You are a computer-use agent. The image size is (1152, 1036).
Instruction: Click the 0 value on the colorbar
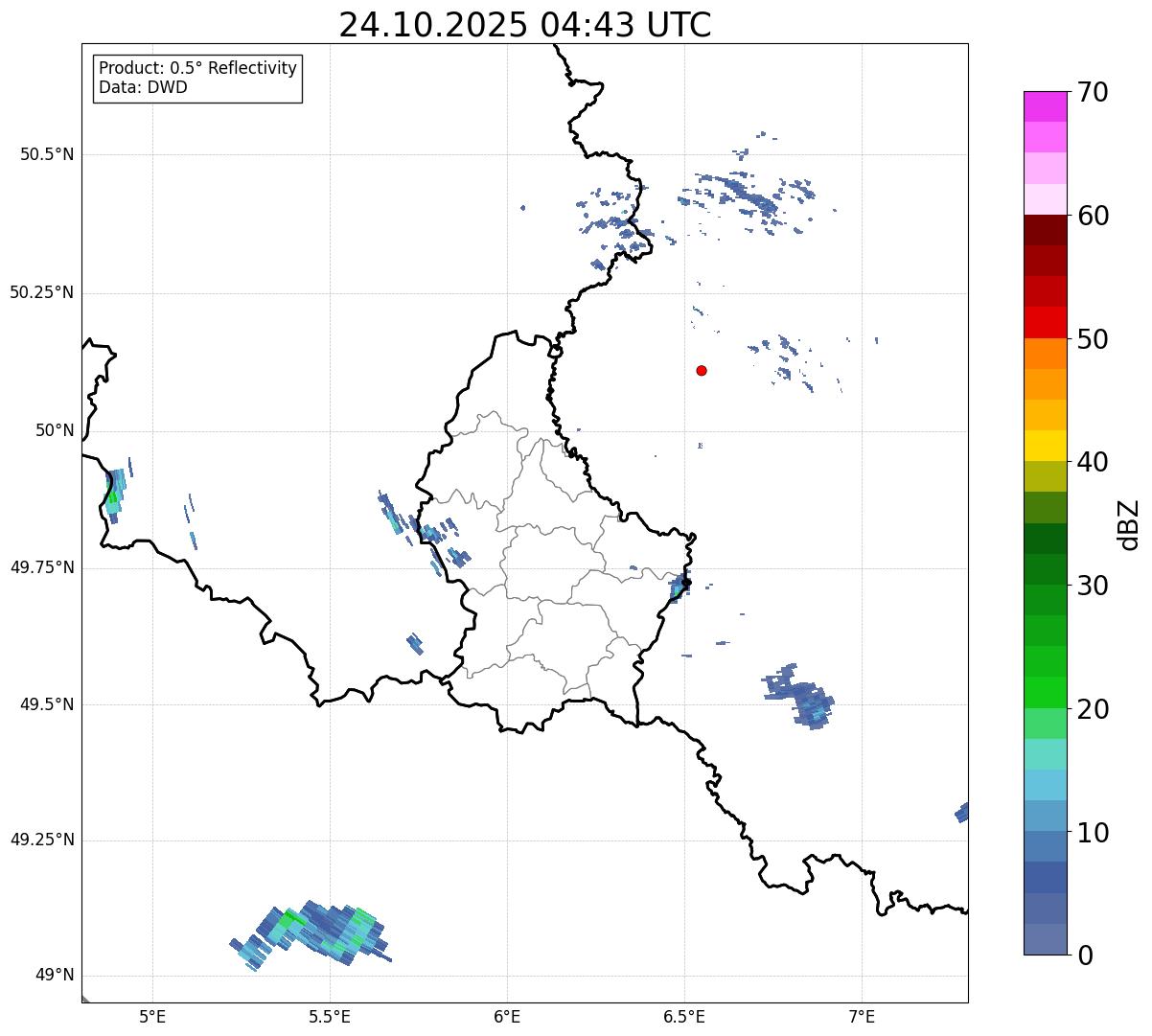tap(1085, 955)
